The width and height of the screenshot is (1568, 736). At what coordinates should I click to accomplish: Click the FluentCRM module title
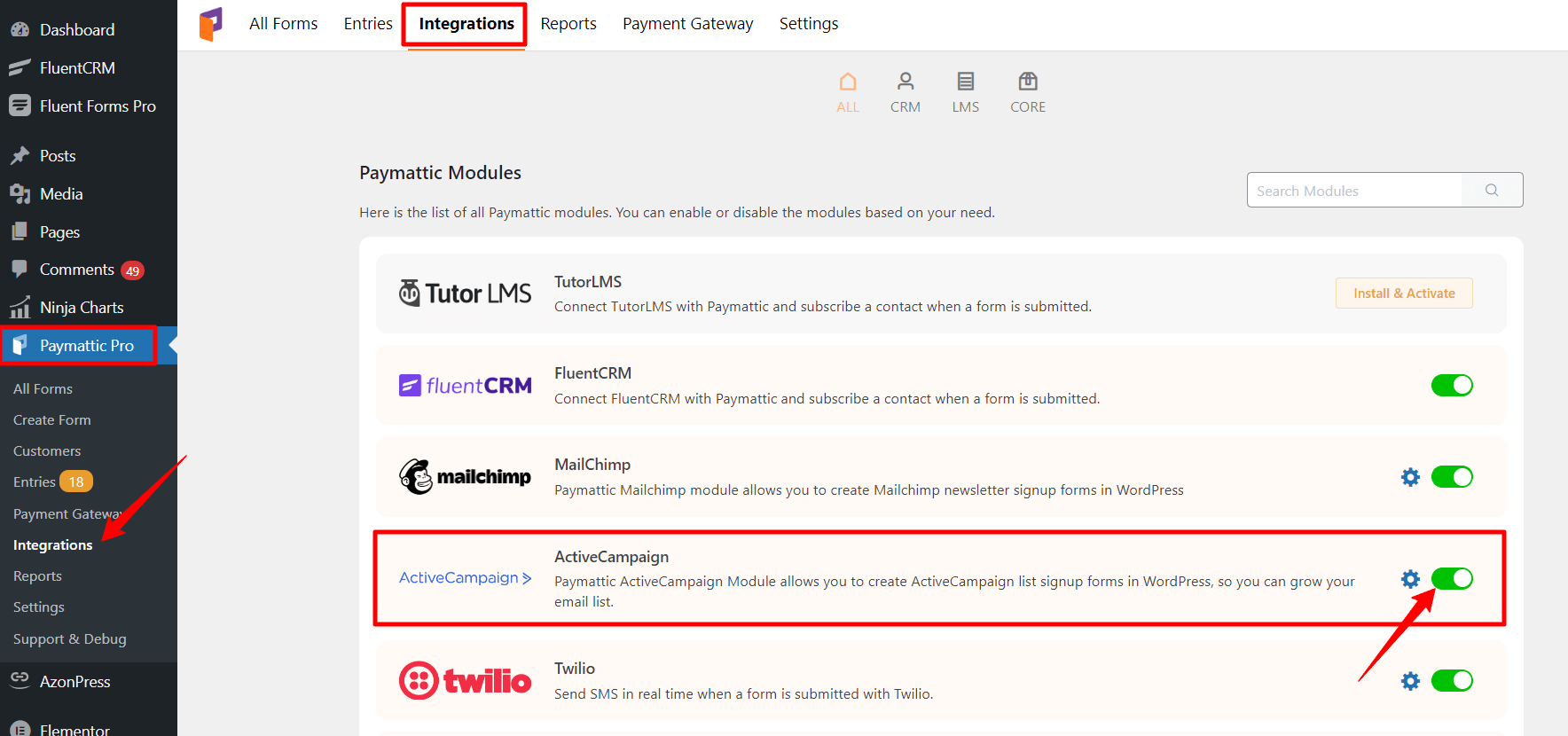(592, 373)
